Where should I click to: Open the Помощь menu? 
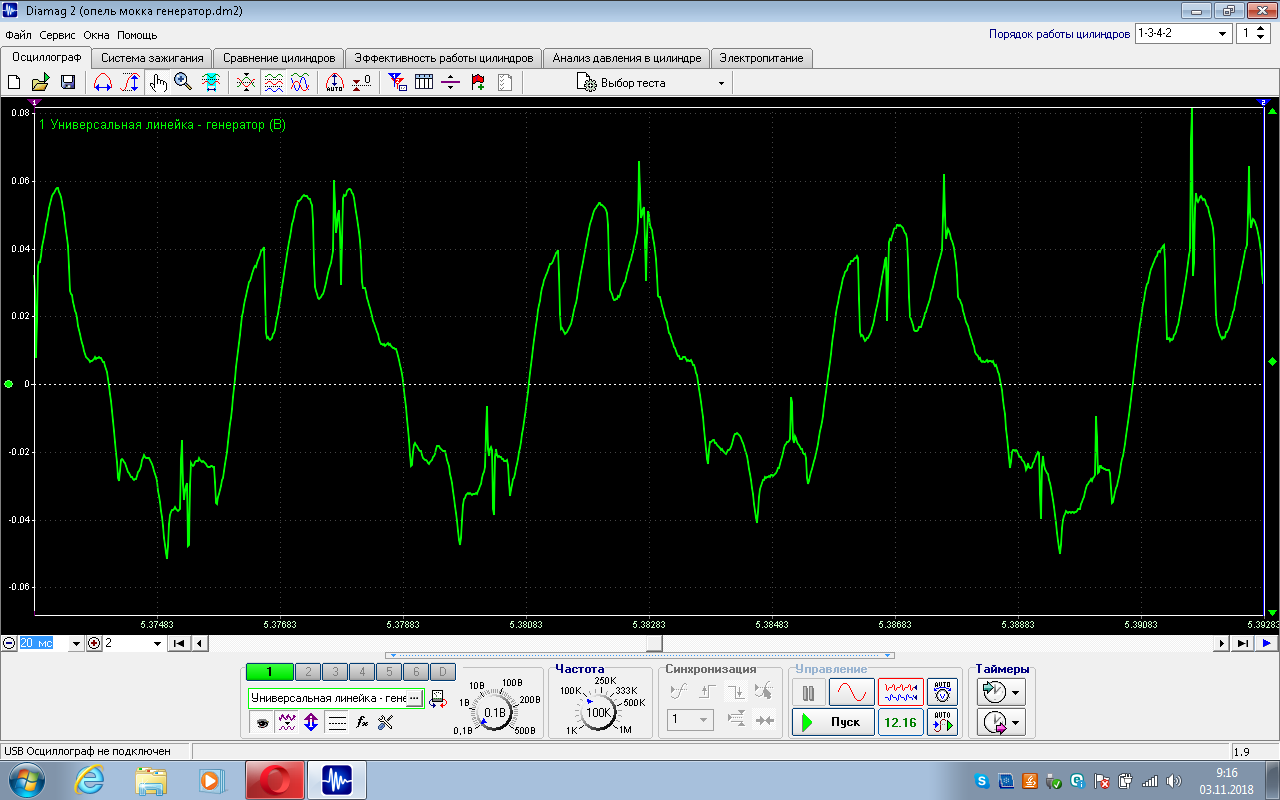tap(137, 35)
